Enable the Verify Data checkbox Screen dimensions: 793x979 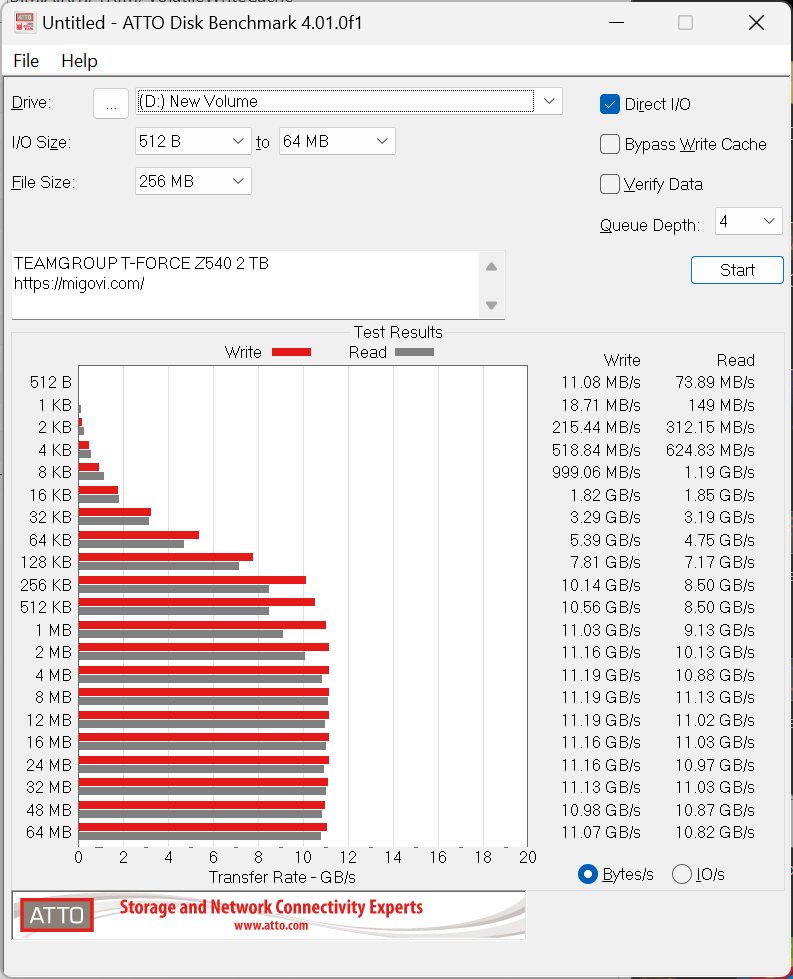(609, 184)
